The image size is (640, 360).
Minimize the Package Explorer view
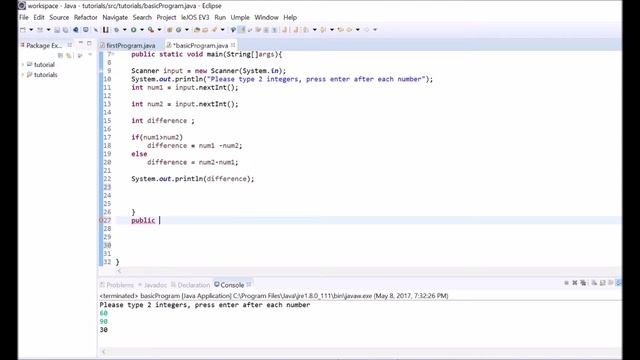[x=81, y=43]
